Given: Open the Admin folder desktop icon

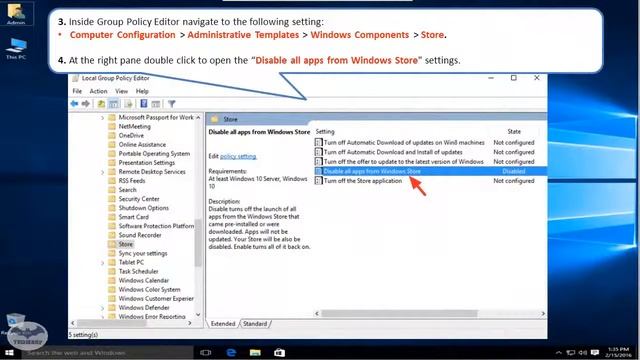Looking at the screenshot, I should pos(16,13).
